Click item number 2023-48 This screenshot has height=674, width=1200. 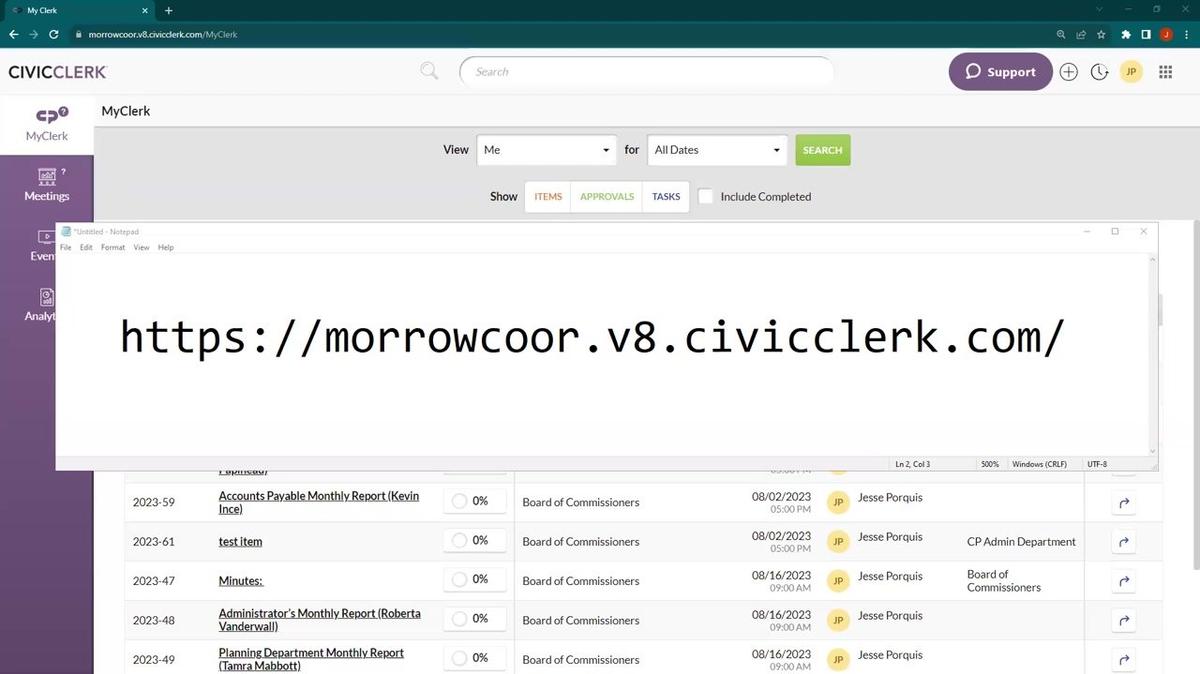click(154, 620)
